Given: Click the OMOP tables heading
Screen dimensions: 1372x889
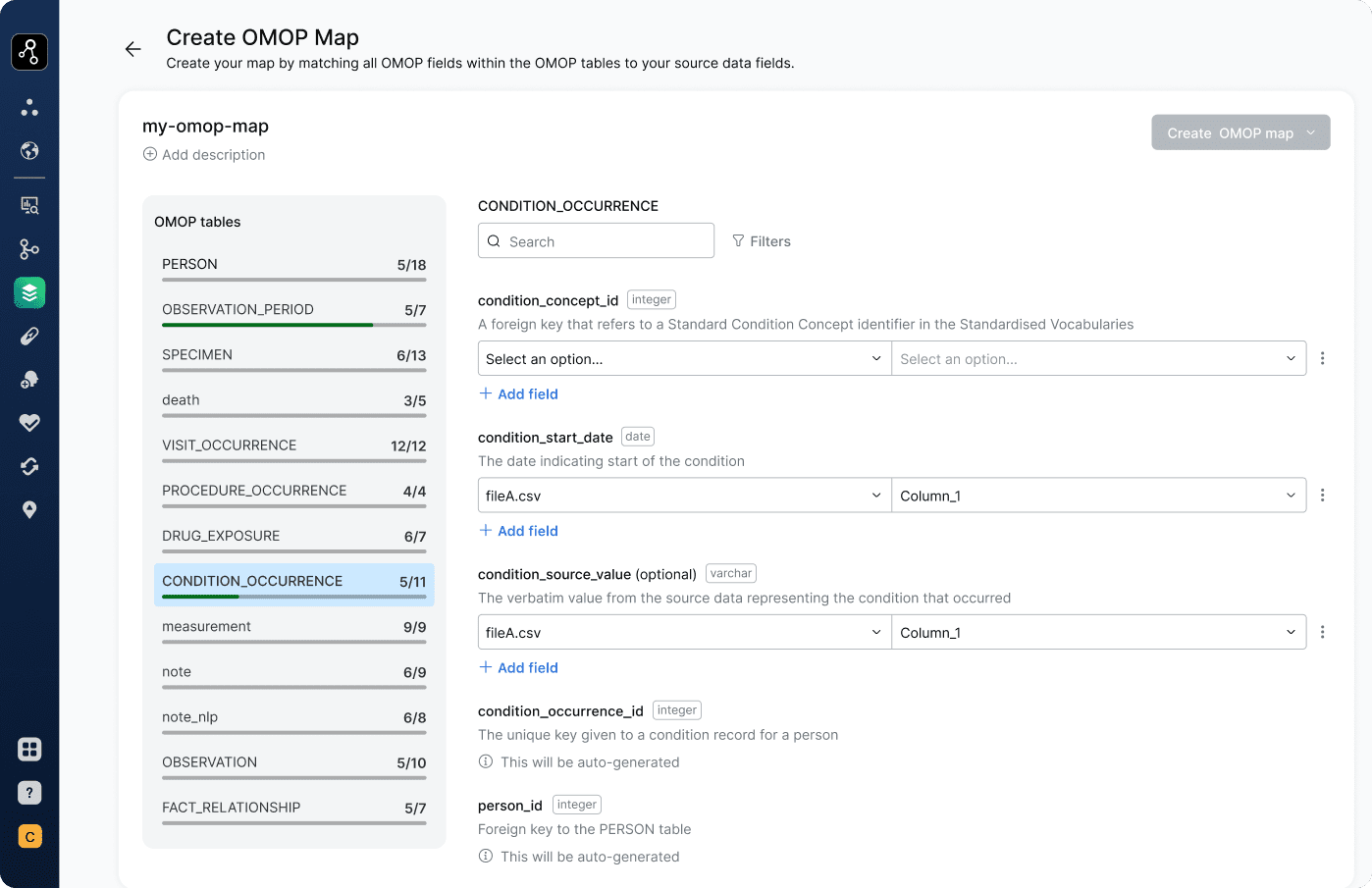Looking at the screenshot, I should click(x=197, y=222).
